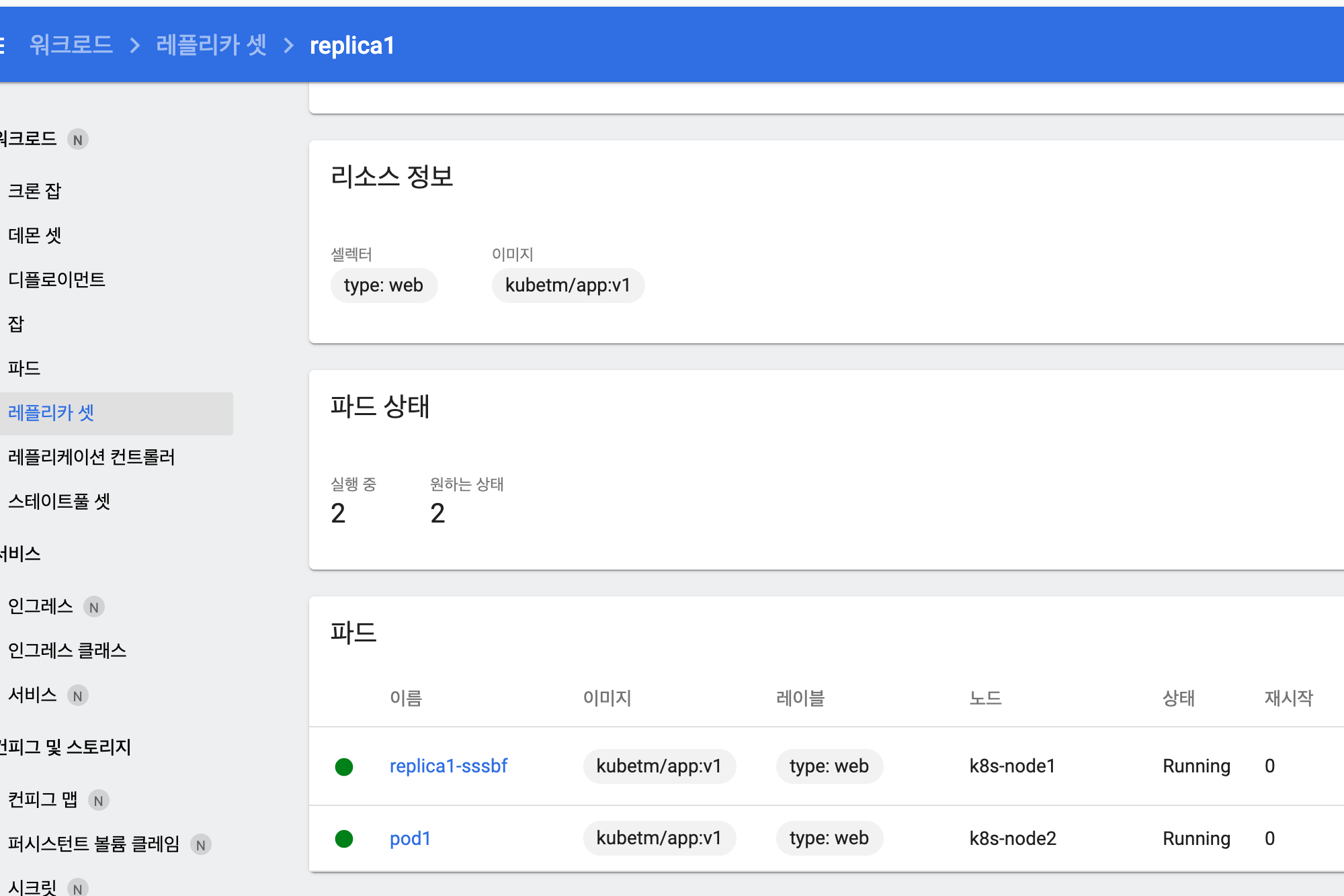Select 스테이트풀 셋 in sidebar

point(59,501)
